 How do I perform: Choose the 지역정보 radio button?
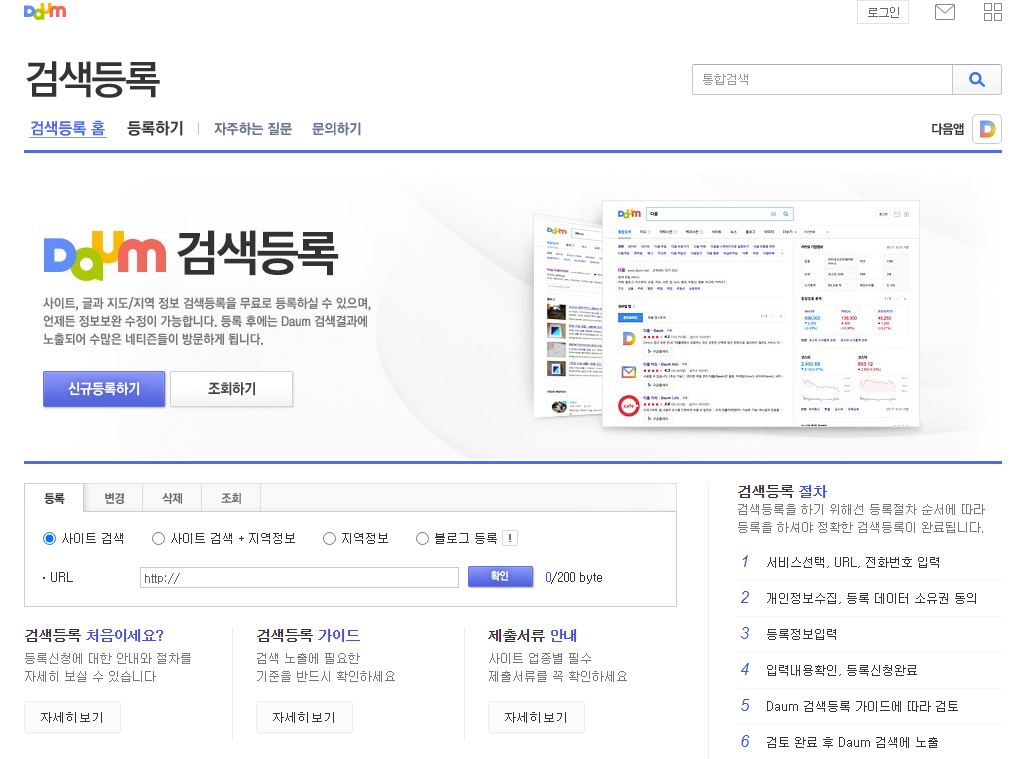coord(329,539)
